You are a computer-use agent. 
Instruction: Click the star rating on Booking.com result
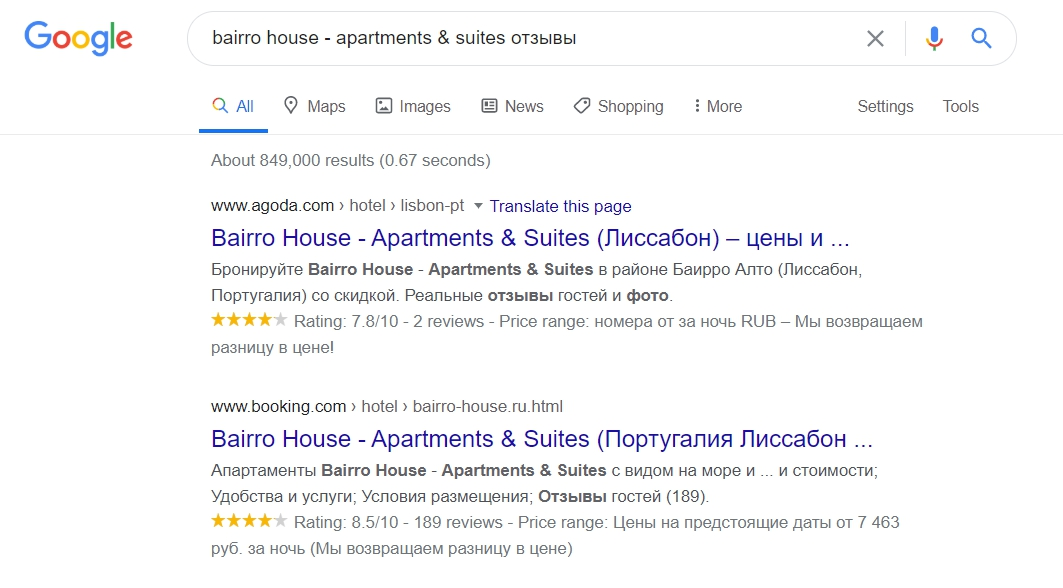pos(249,521)
